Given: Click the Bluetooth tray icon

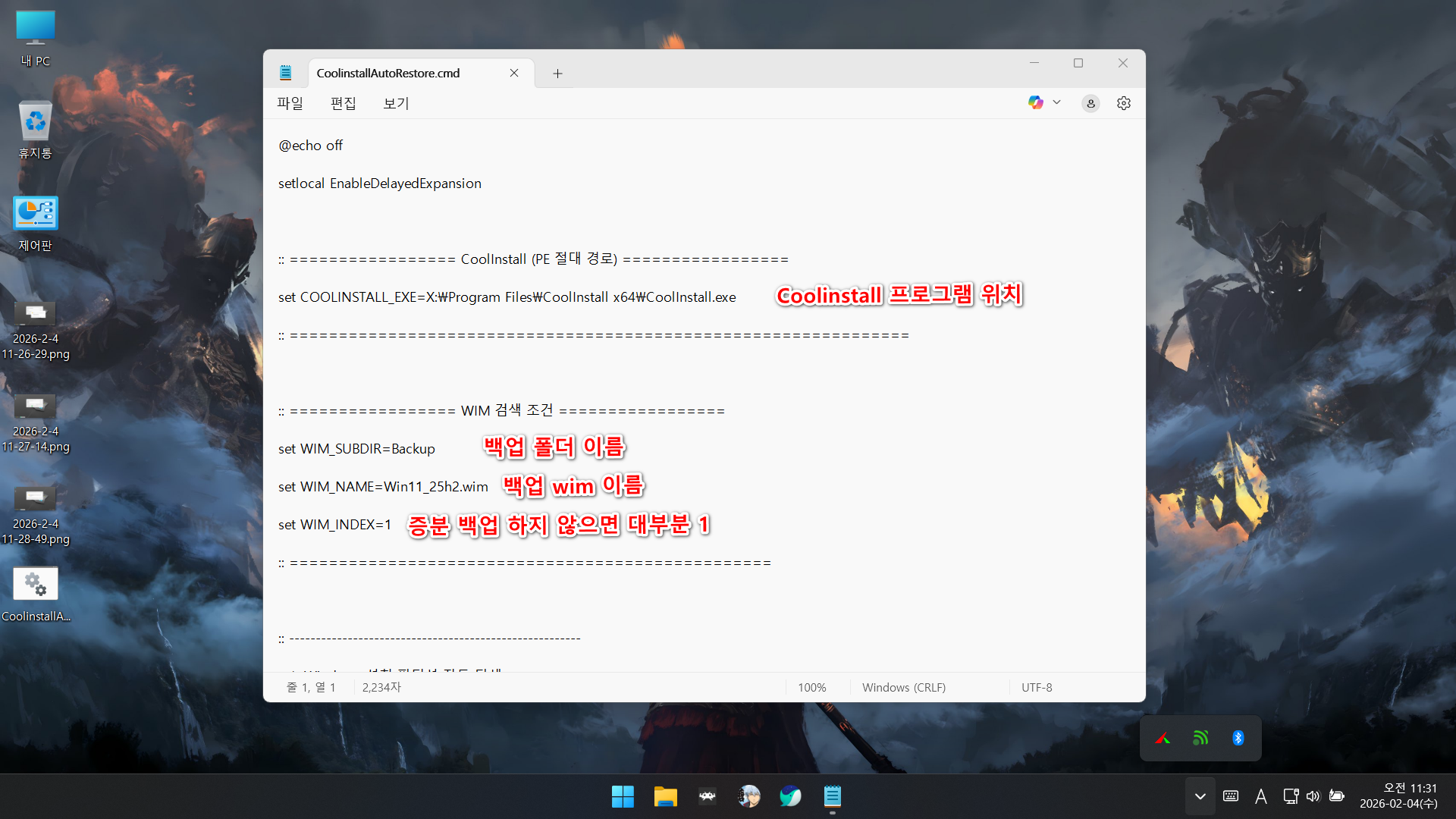Looking at the screenshot, I should click(1238, 738).
